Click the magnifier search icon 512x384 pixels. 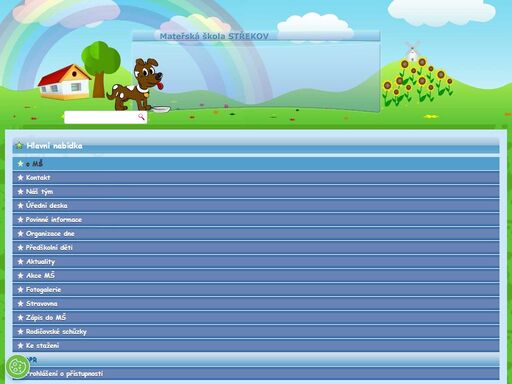click(141, 117)
